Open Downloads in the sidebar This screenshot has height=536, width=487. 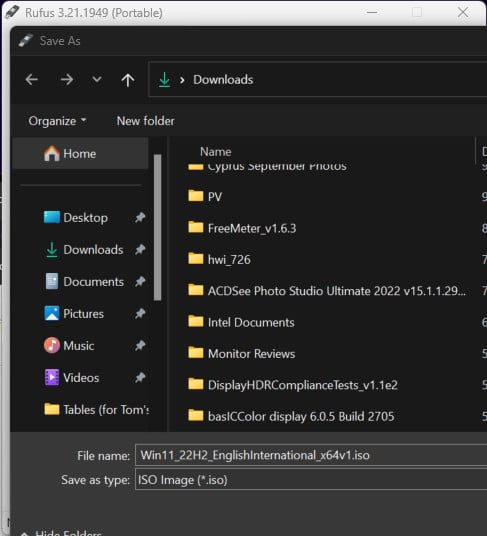93,250
